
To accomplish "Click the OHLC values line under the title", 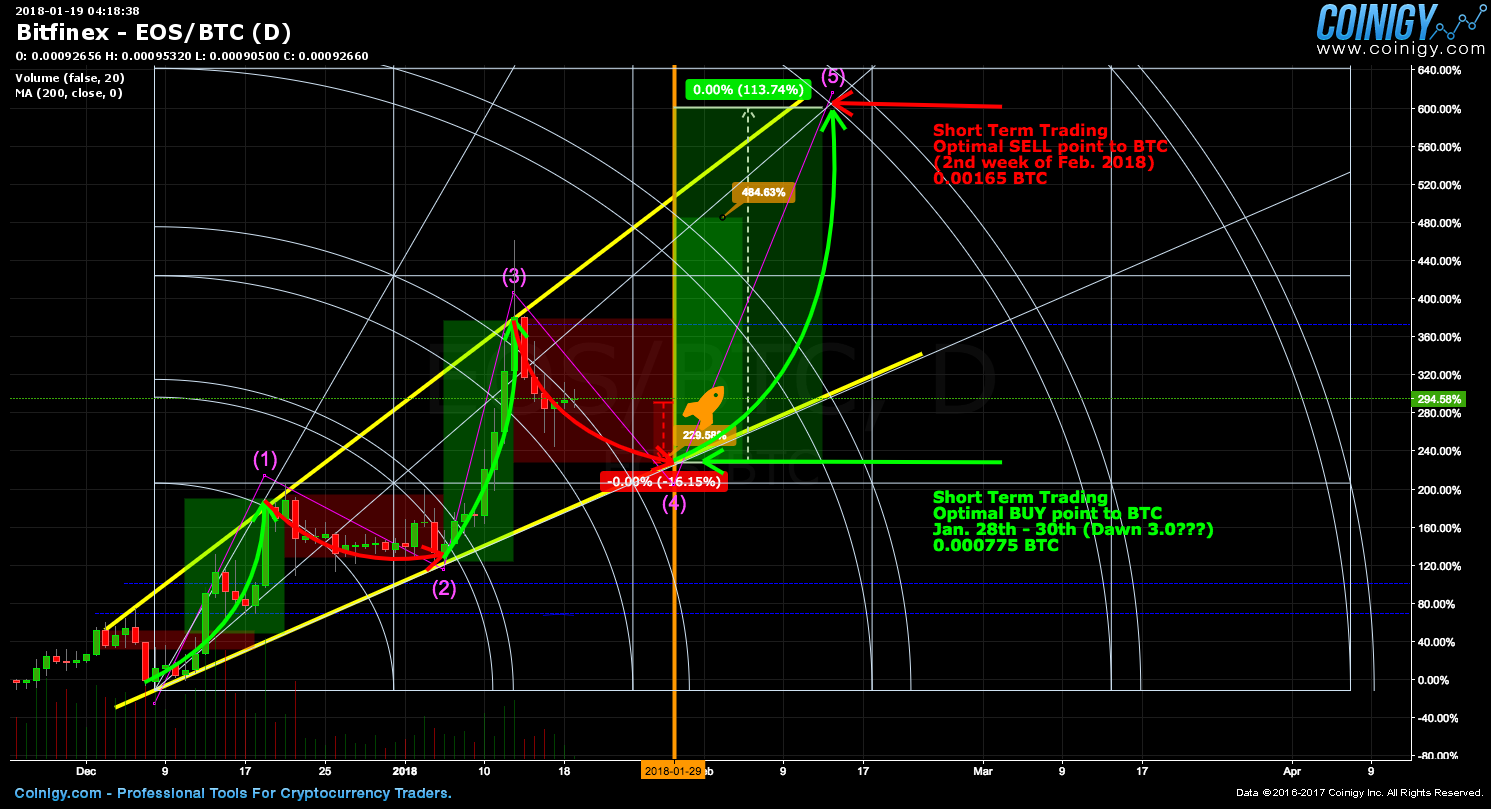I will (192, 56).
